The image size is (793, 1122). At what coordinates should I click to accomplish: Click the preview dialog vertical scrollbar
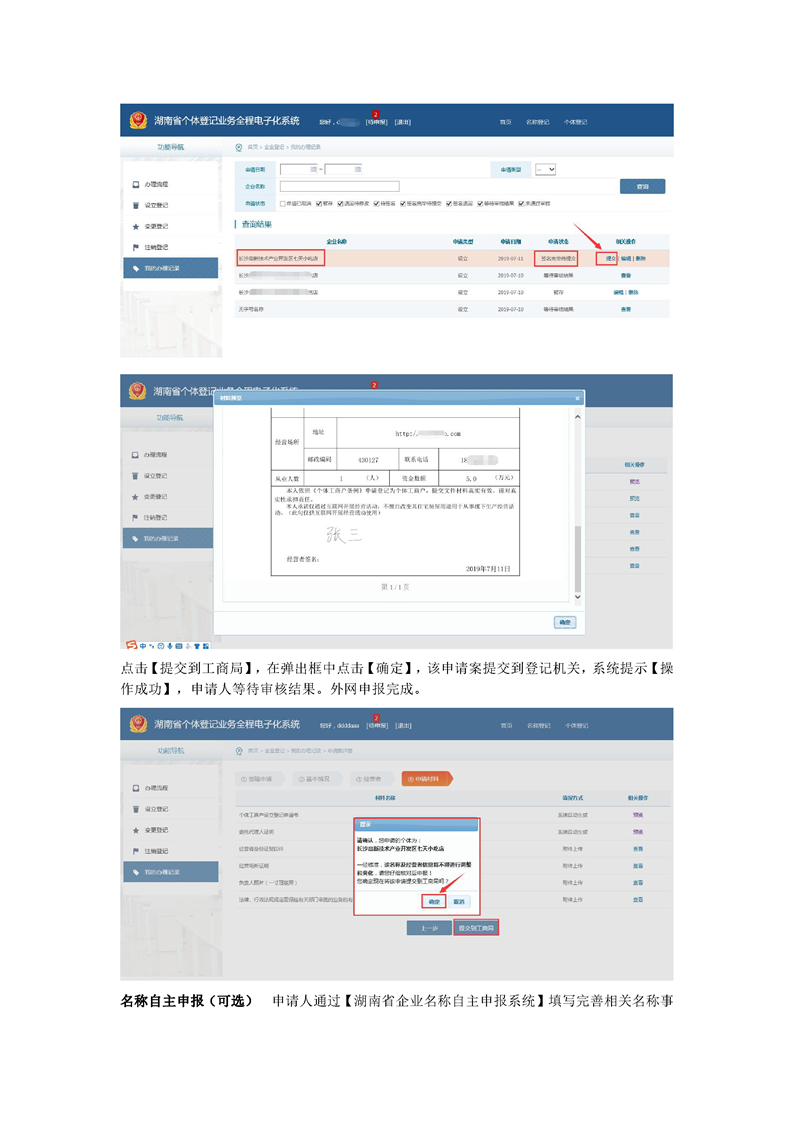coord(577,560)
